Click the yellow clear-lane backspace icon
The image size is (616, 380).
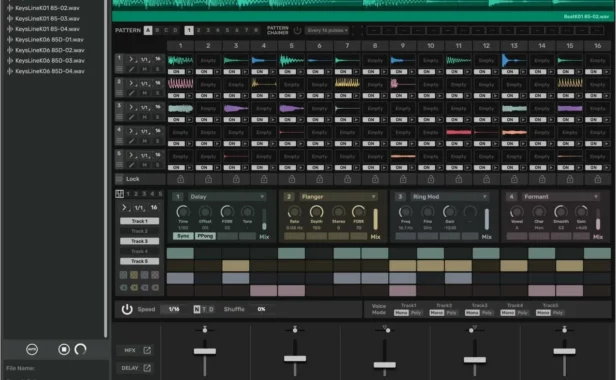(x=134, y=288)
